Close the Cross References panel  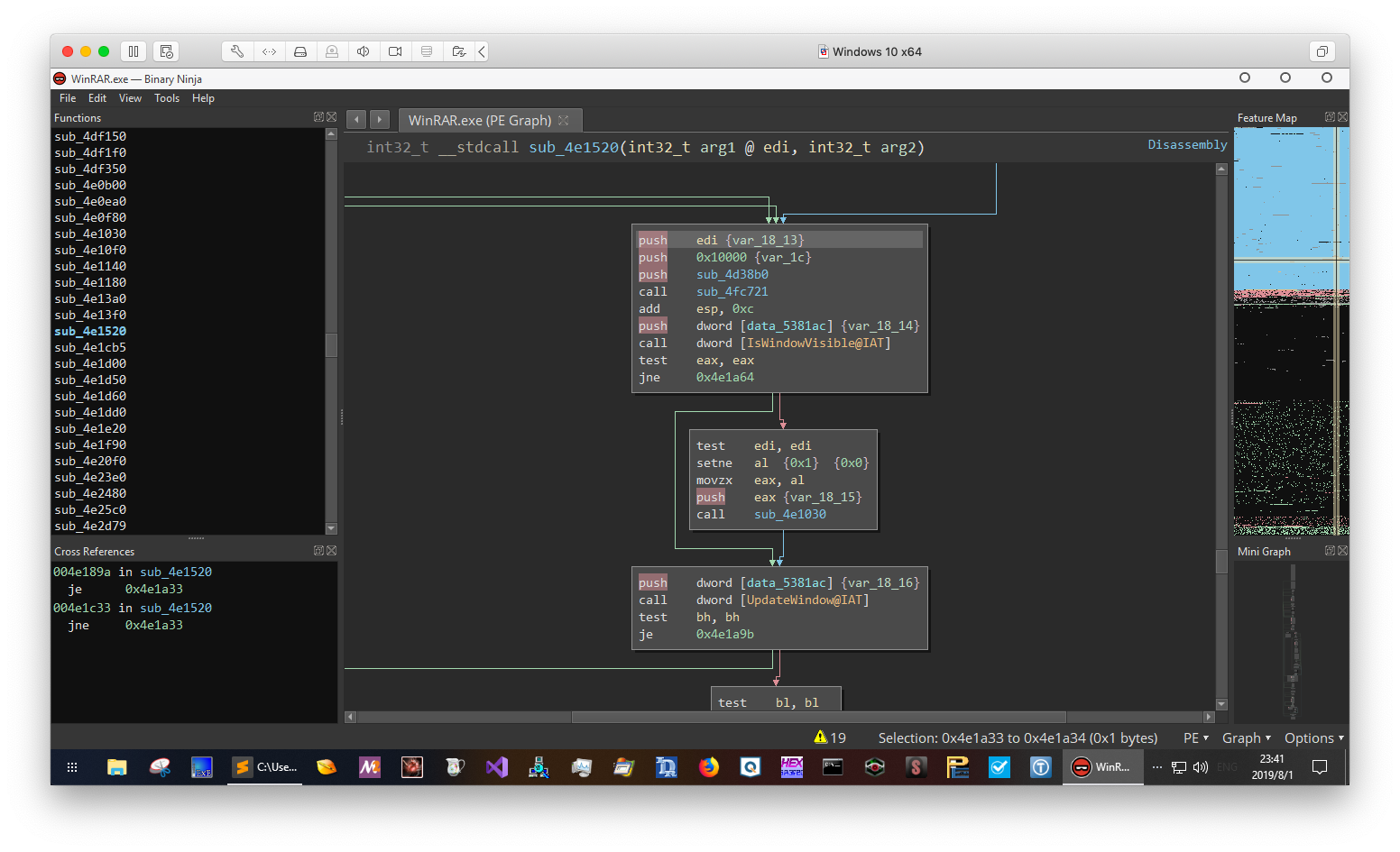(x=331, y=551)
